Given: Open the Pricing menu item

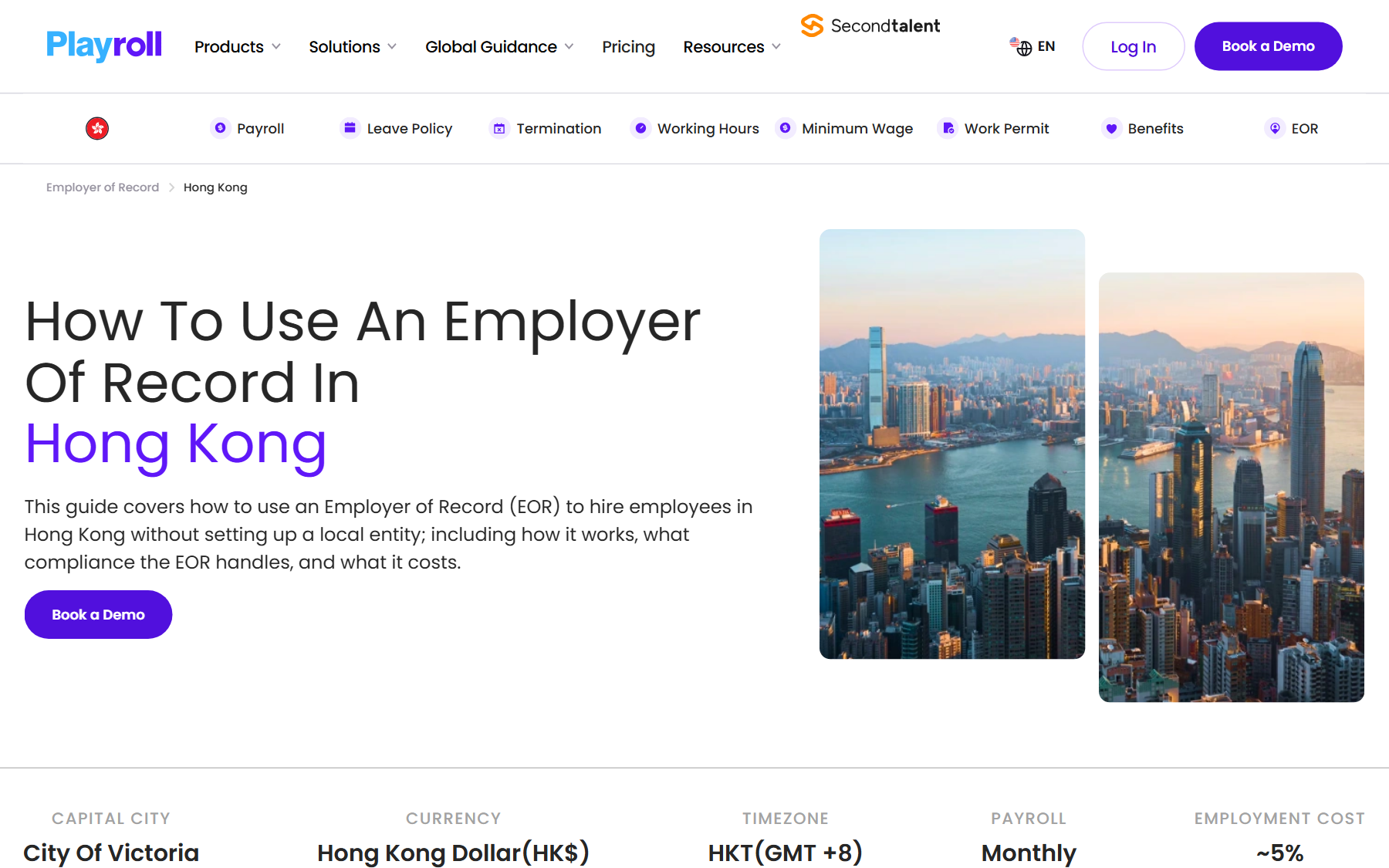Looking at the screenshot, I should click(628, 46).
